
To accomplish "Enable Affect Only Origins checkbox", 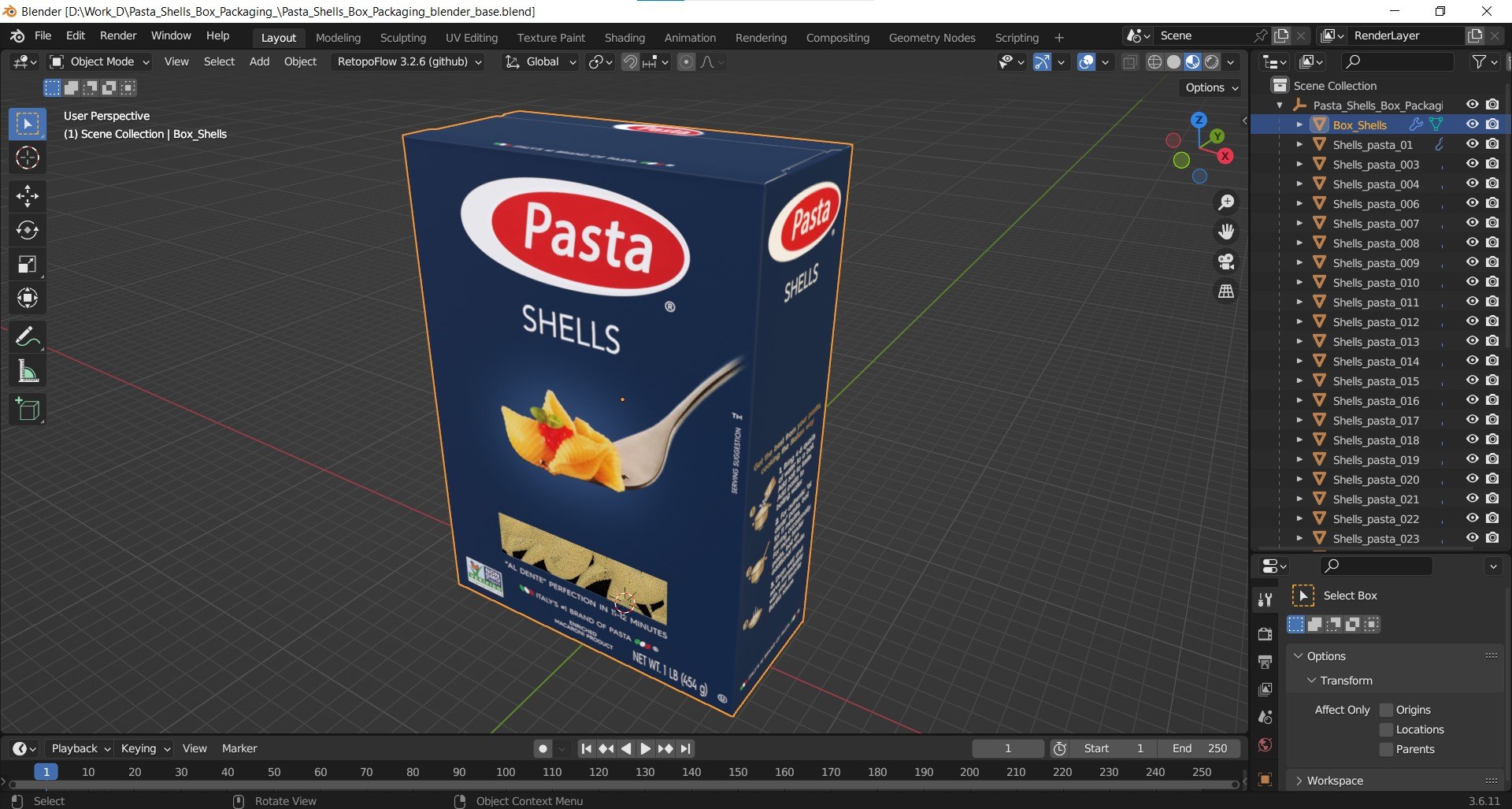I will 1387,710.
